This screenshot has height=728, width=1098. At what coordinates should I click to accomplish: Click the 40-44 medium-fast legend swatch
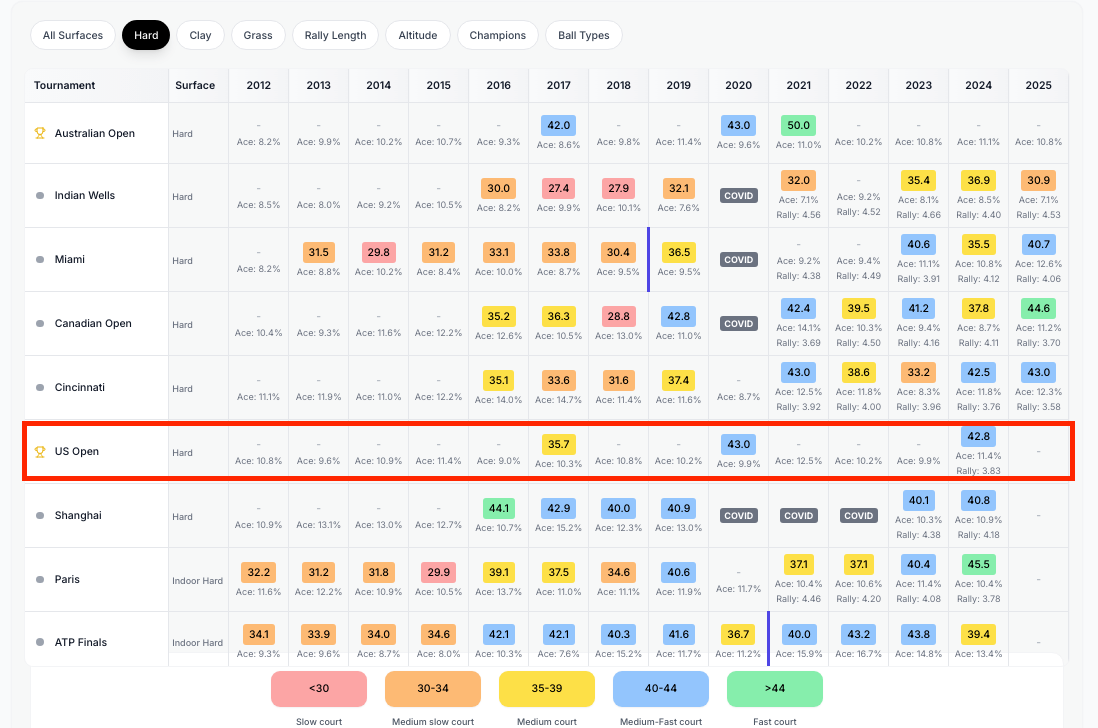[x=661, y=689]
